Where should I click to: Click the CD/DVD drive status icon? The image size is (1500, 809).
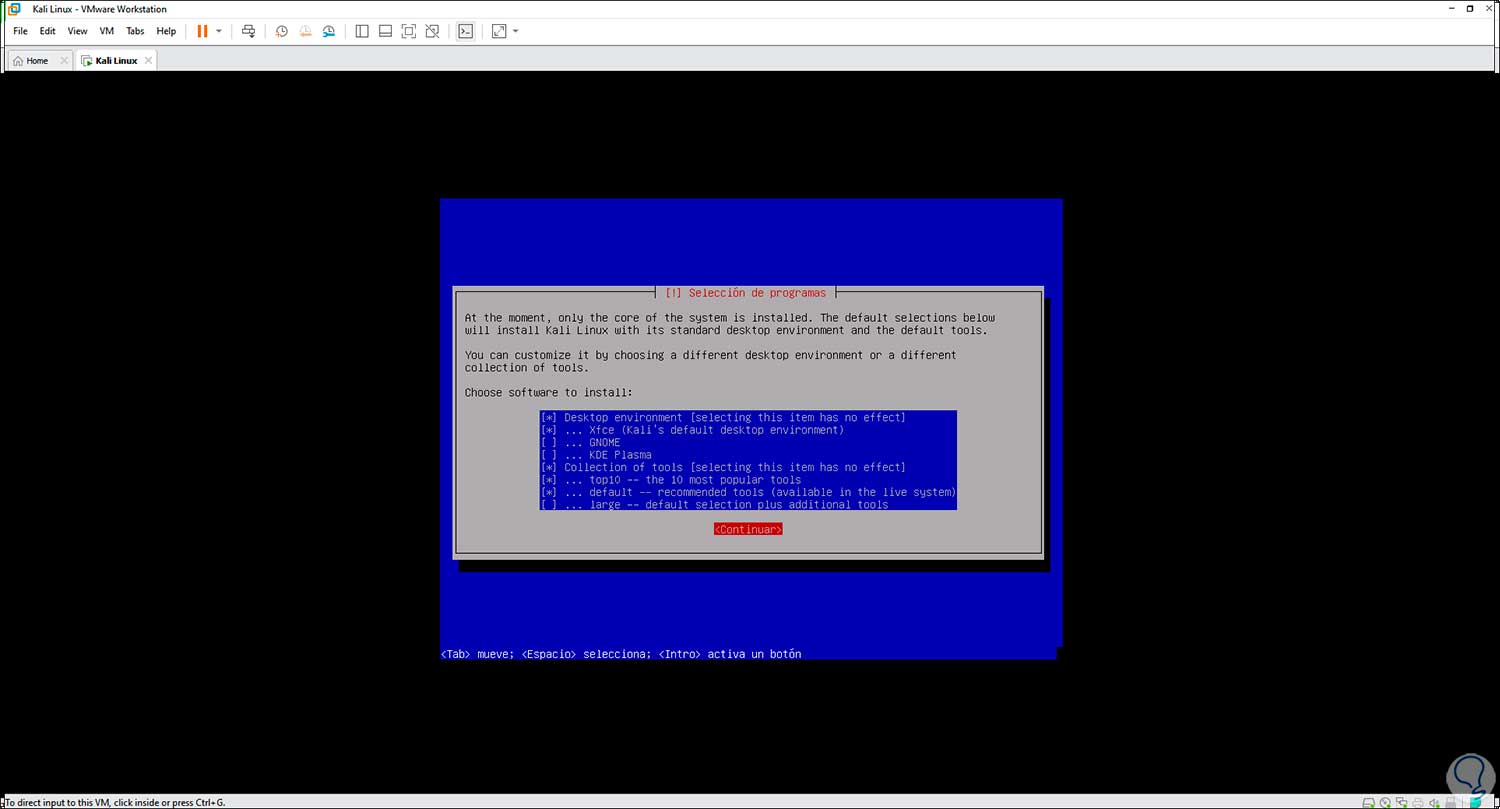pos(1385,802)
